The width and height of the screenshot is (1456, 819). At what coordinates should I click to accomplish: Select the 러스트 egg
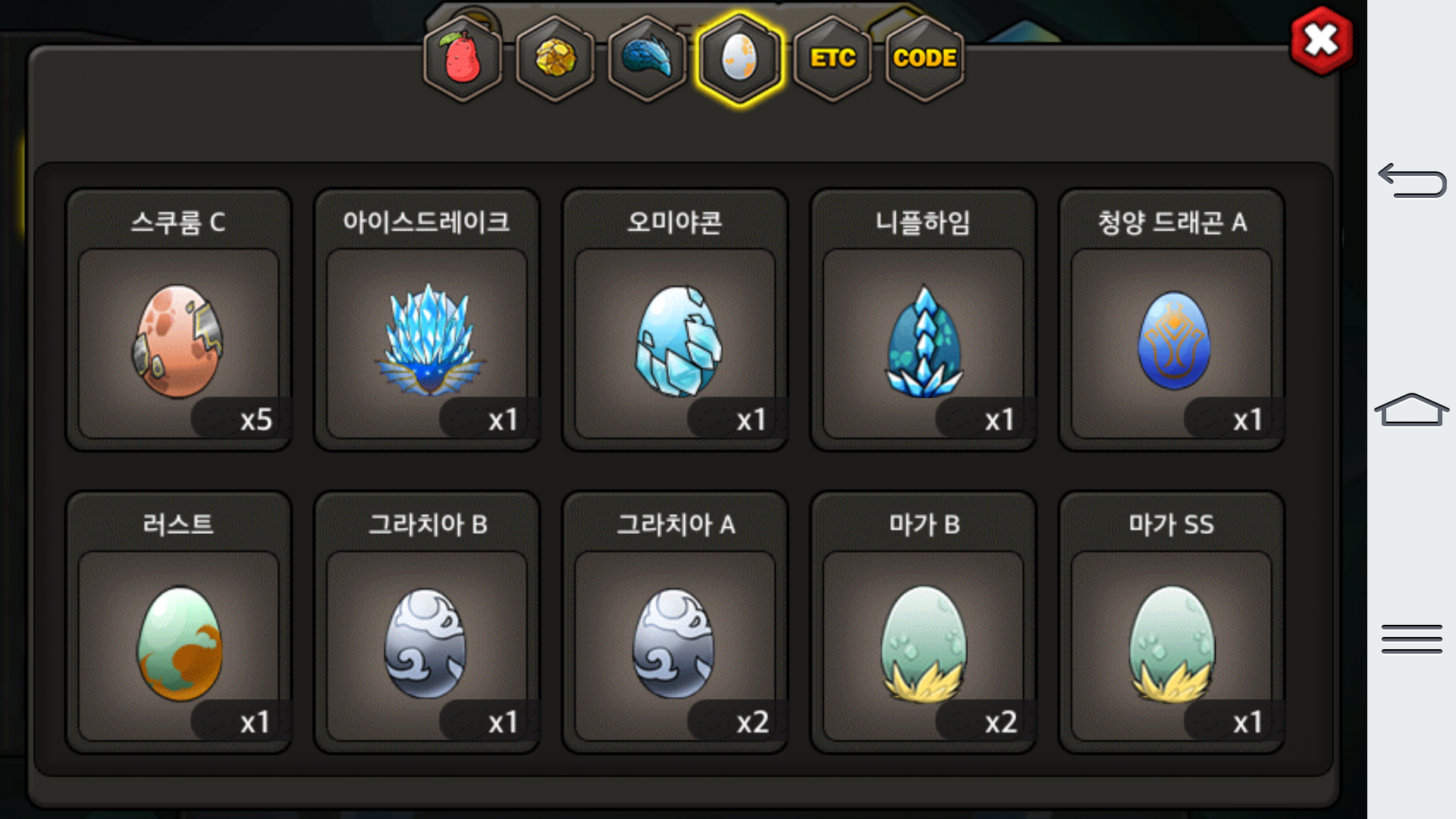click(179, 623)
